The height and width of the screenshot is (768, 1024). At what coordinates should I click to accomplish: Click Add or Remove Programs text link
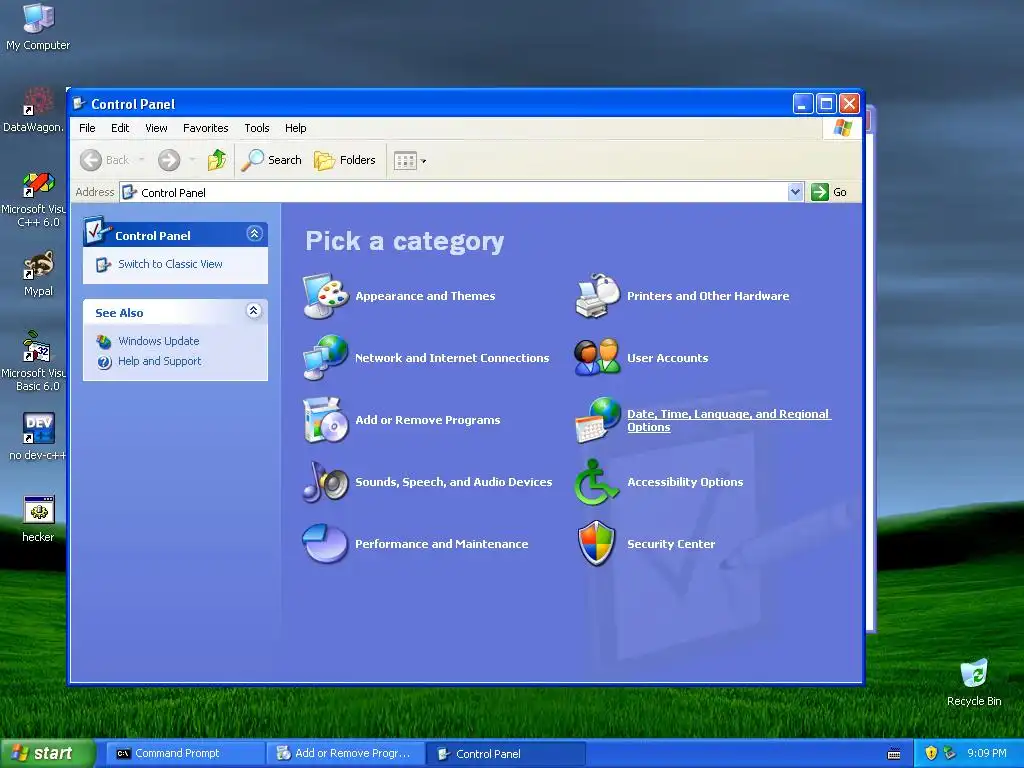pyautogui.click(x=428, y=420)
